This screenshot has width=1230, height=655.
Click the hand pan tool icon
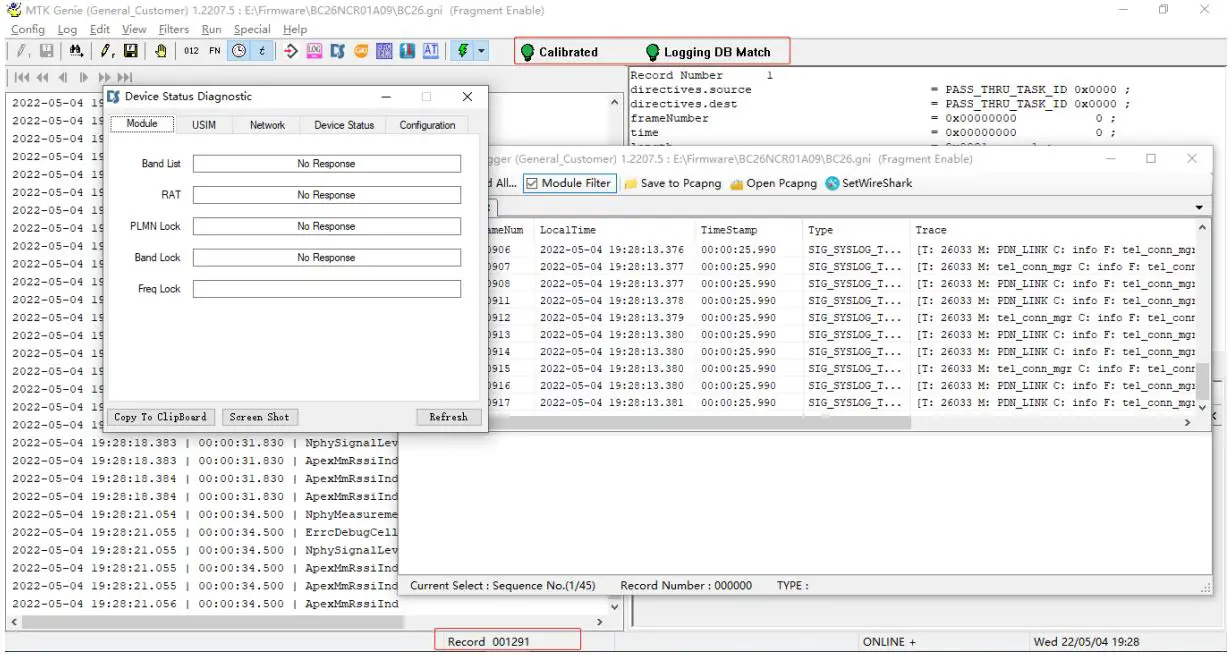160,51
